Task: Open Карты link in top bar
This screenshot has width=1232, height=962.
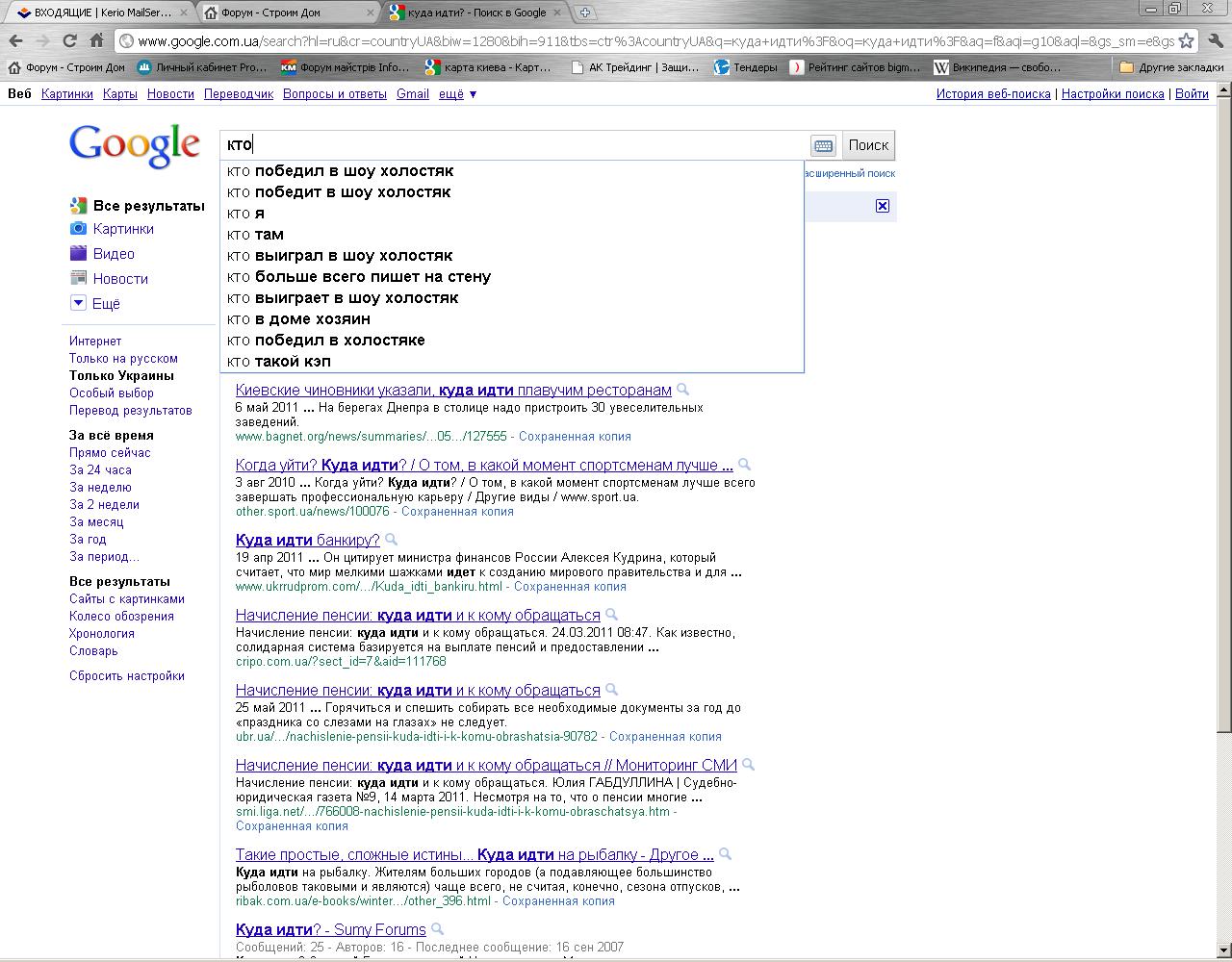Action: [x=120, y=93]
